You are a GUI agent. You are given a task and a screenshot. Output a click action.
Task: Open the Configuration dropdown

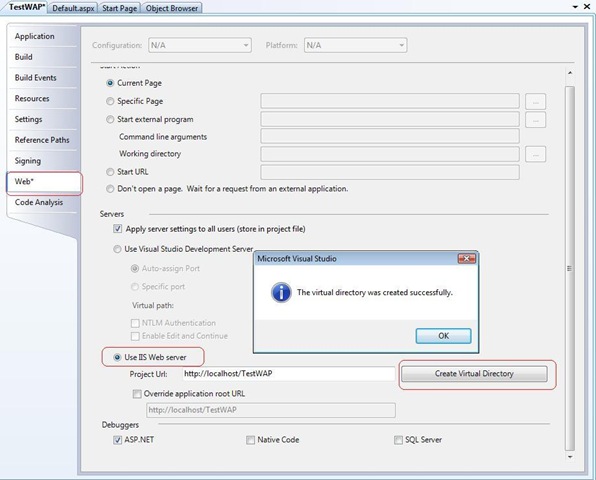pos(200,45)
